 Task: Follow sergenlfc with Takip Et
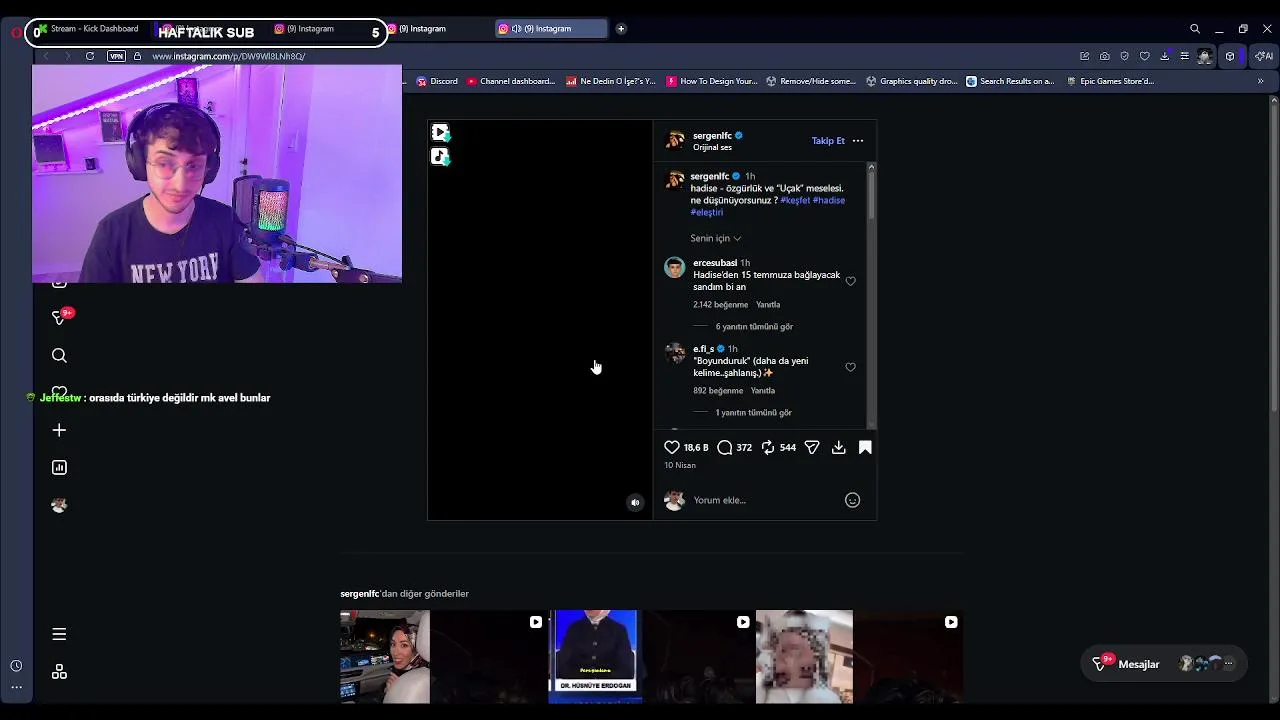click(x=828, y=141)
